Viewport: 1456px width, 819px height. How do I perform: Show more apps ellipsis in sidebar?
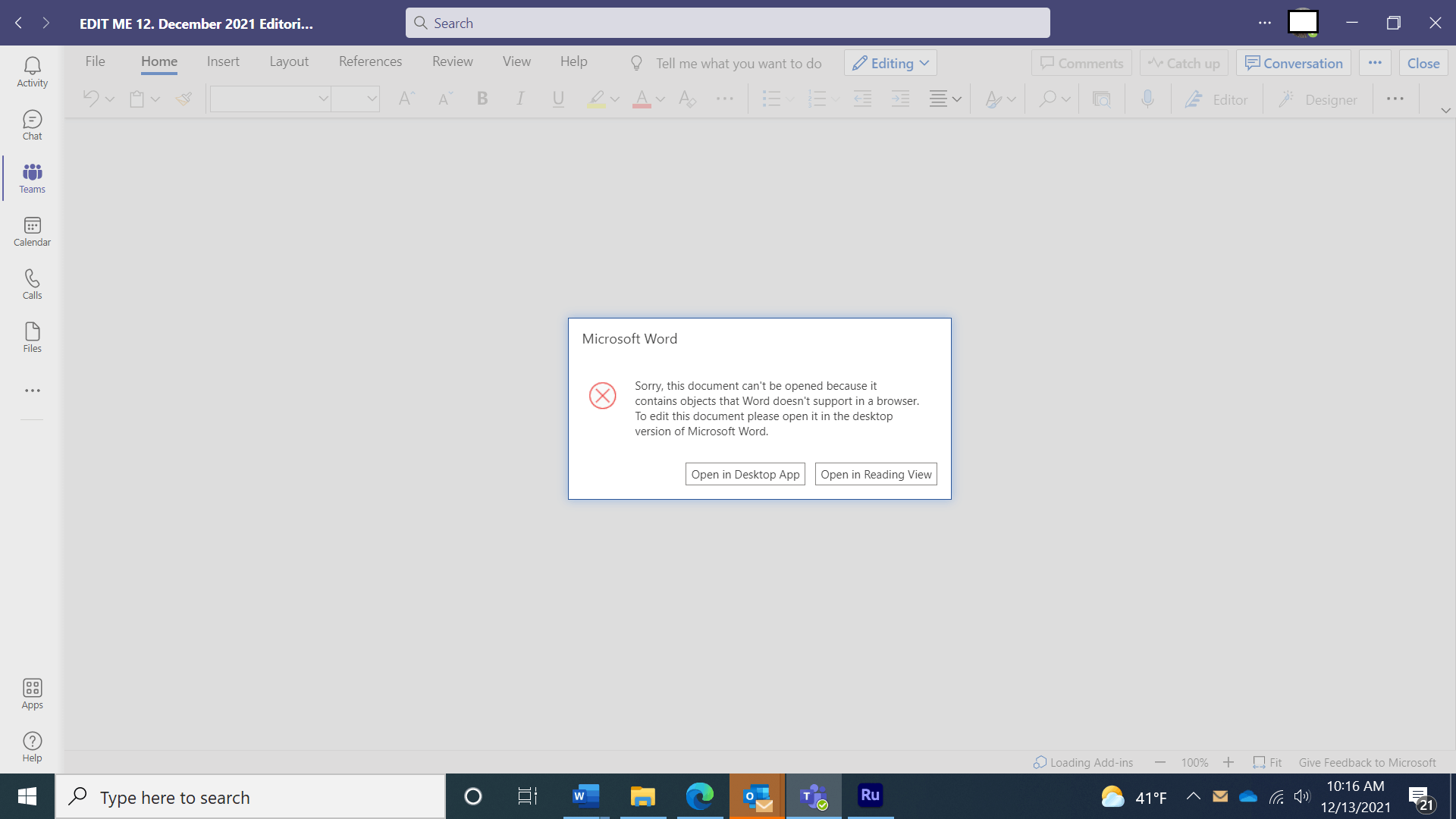32,391
